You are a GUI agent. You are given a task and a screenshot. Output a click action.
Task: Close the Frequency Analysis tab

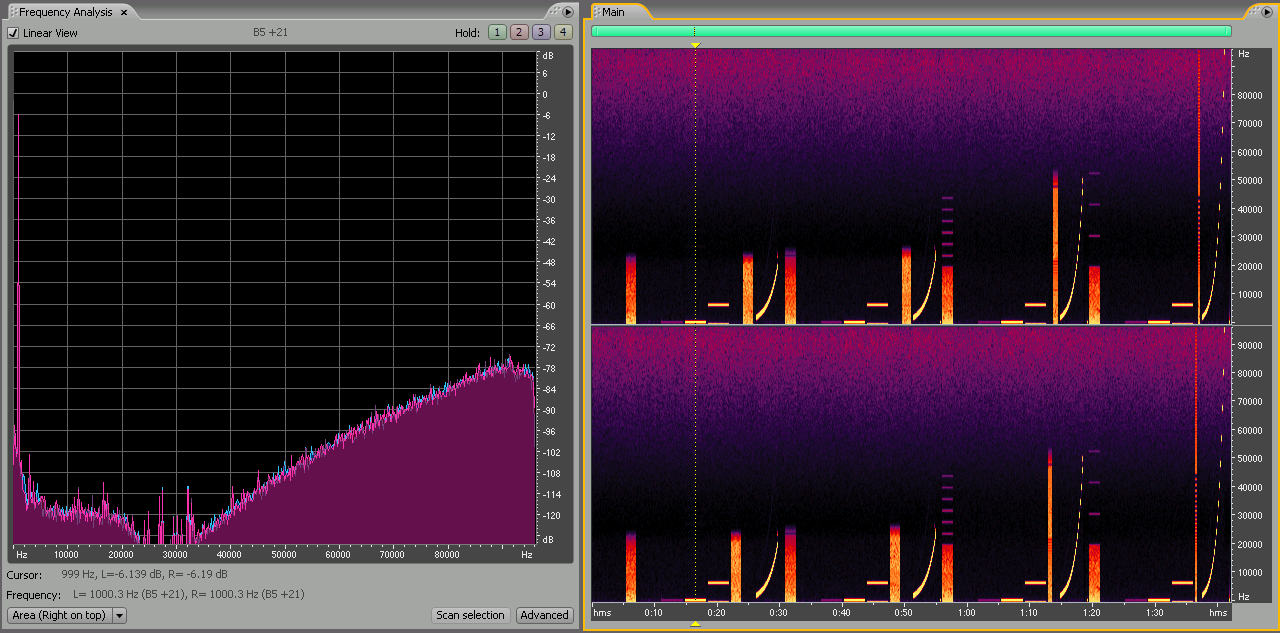(124, 13)
